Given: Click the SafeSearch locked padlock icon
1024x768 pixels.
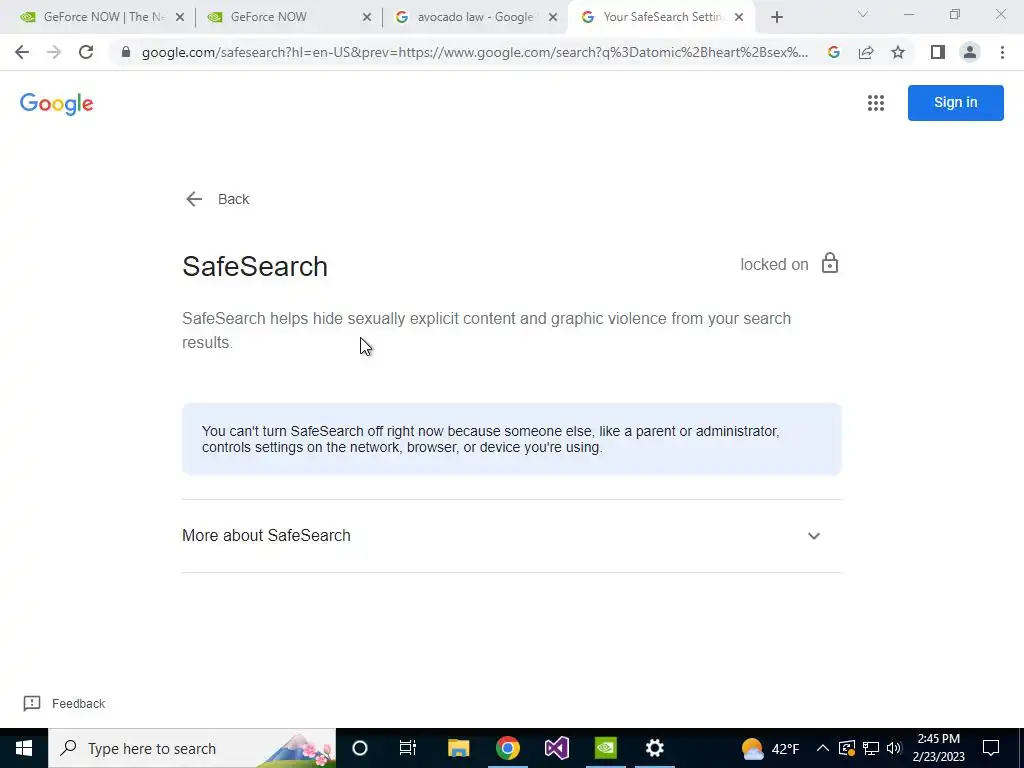Looking at the screenshot, I should 829,263.
